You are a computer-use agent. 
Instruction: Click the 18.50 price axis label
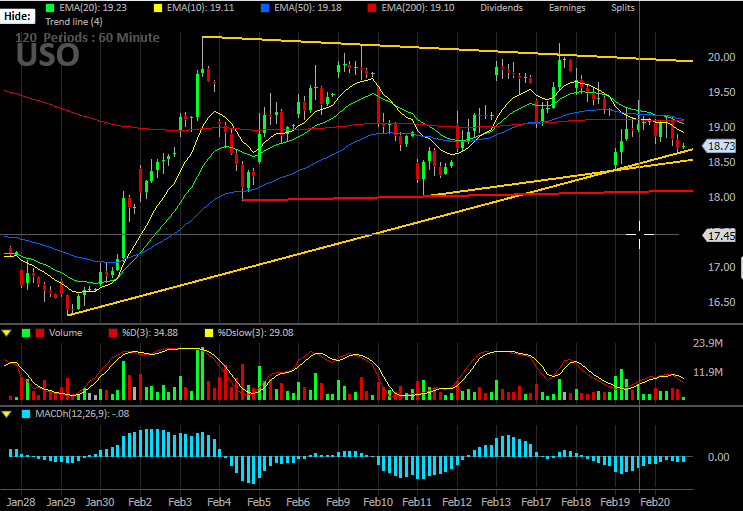point(722,163)
